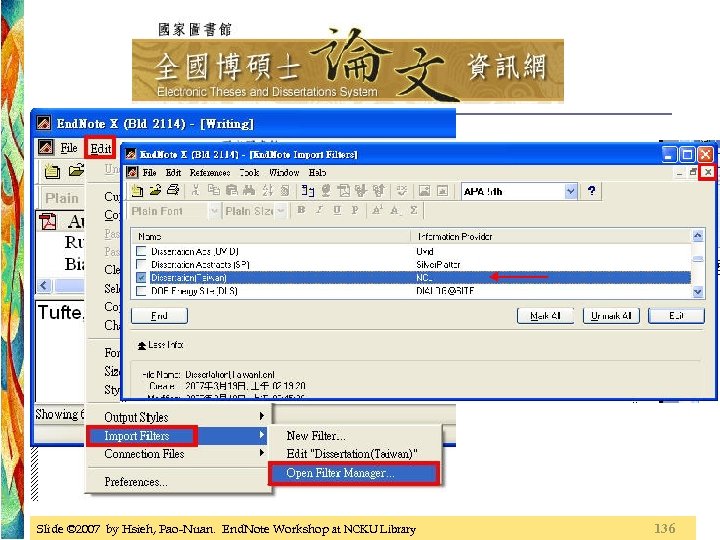Click the Sigma symbol font icon
This screenshot has height=540, width=720.
(x=413, y=210)
